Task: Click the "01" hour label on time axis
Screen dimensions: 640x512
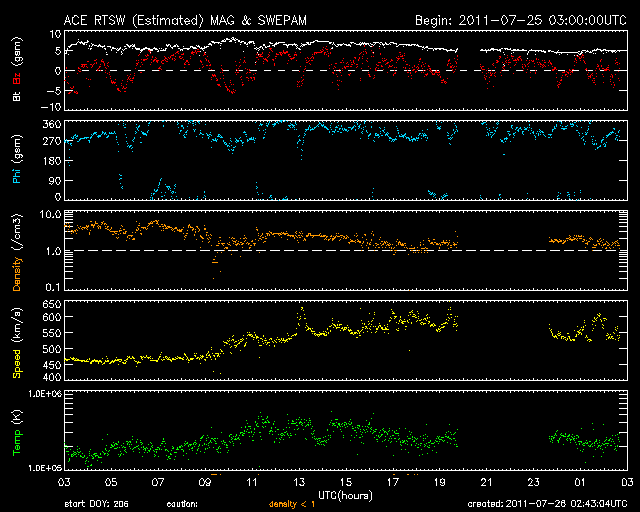Action: pos(580,482)
